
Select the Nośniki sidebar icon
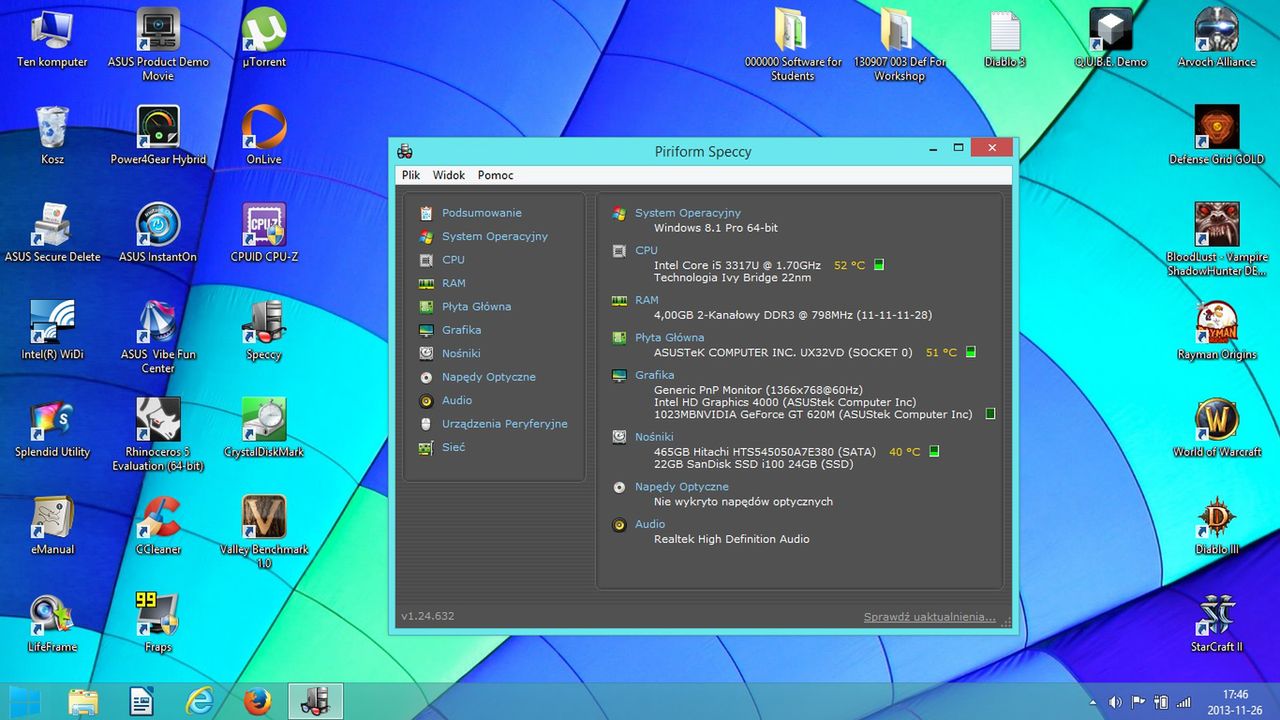click(426, 353)
